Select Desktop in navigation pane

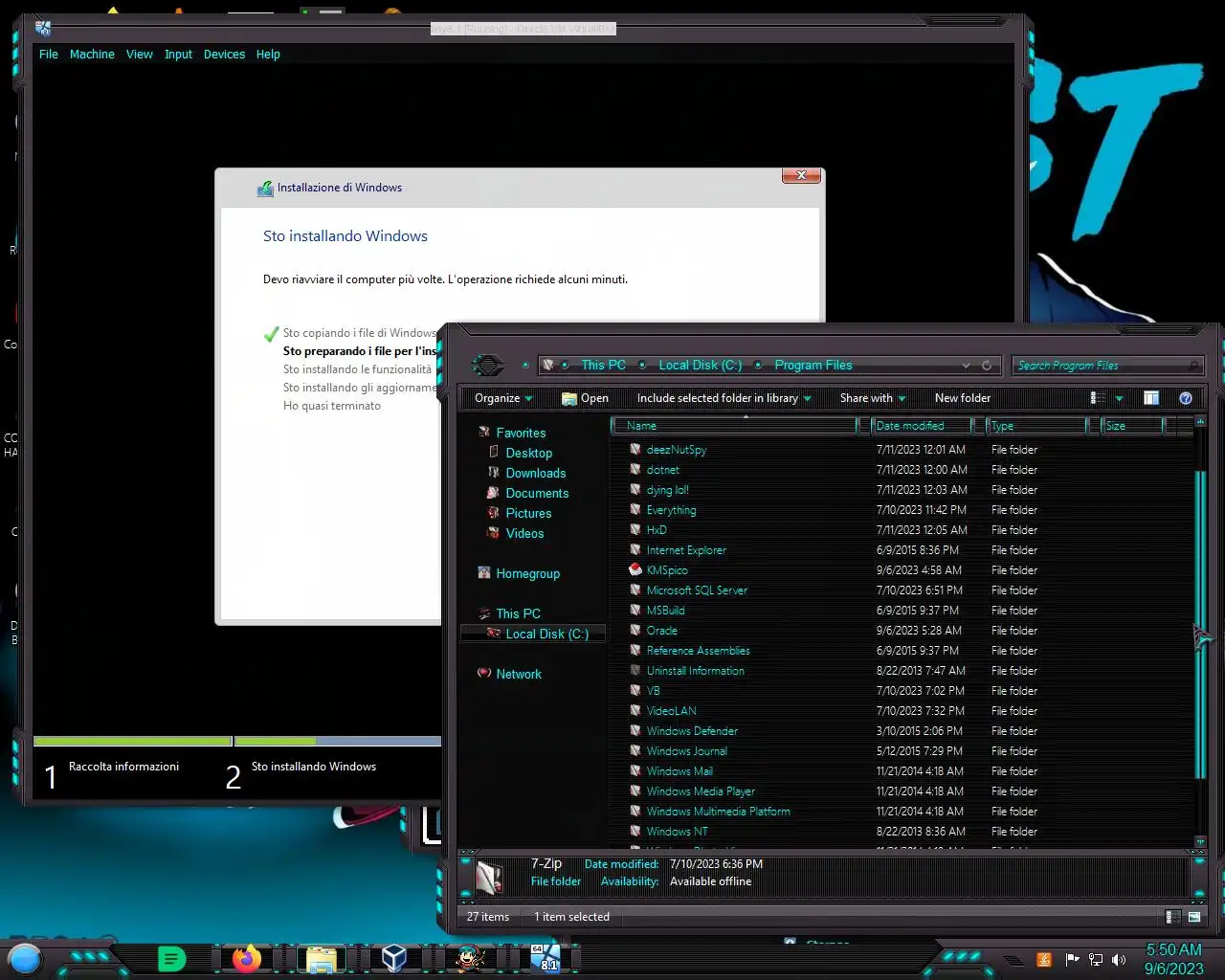(528, 453)
